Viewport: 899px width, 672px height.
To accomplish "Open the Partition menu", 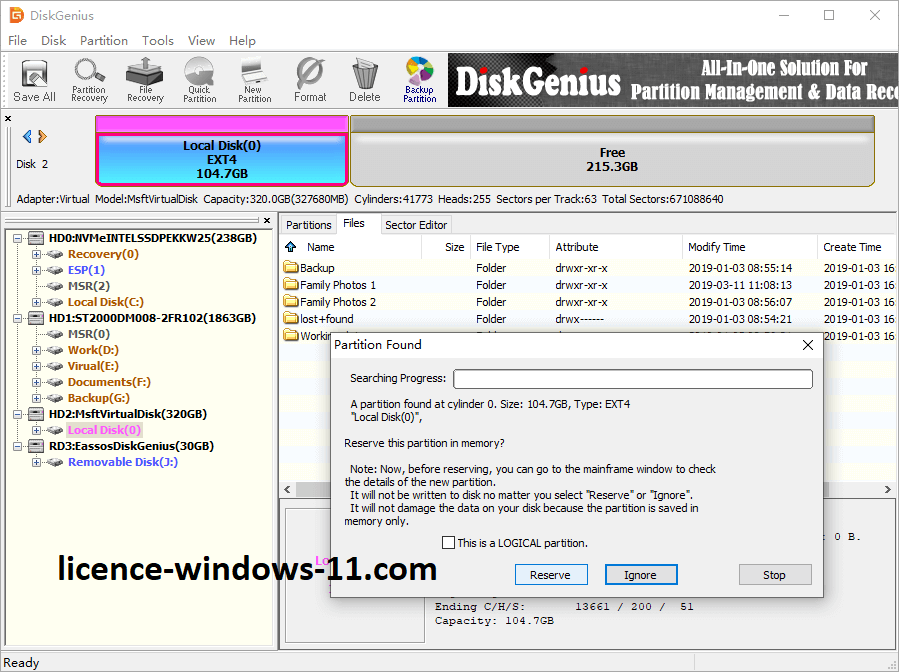I will point(104,41).
